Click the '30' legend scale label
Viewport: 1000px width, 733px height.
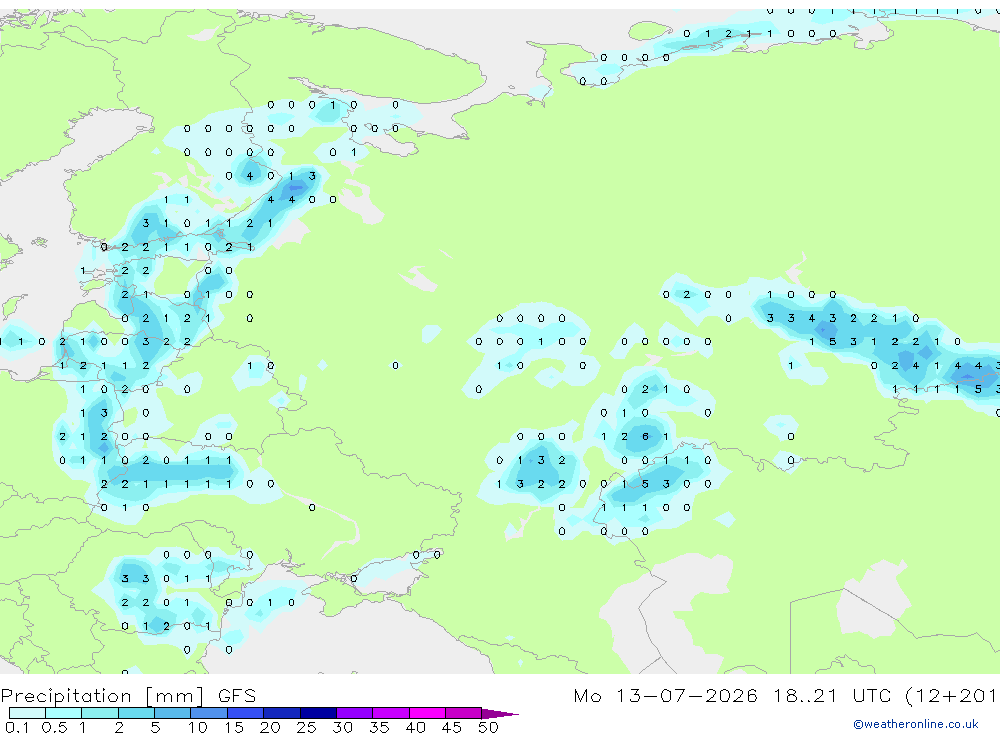click(x=343, y=727)
